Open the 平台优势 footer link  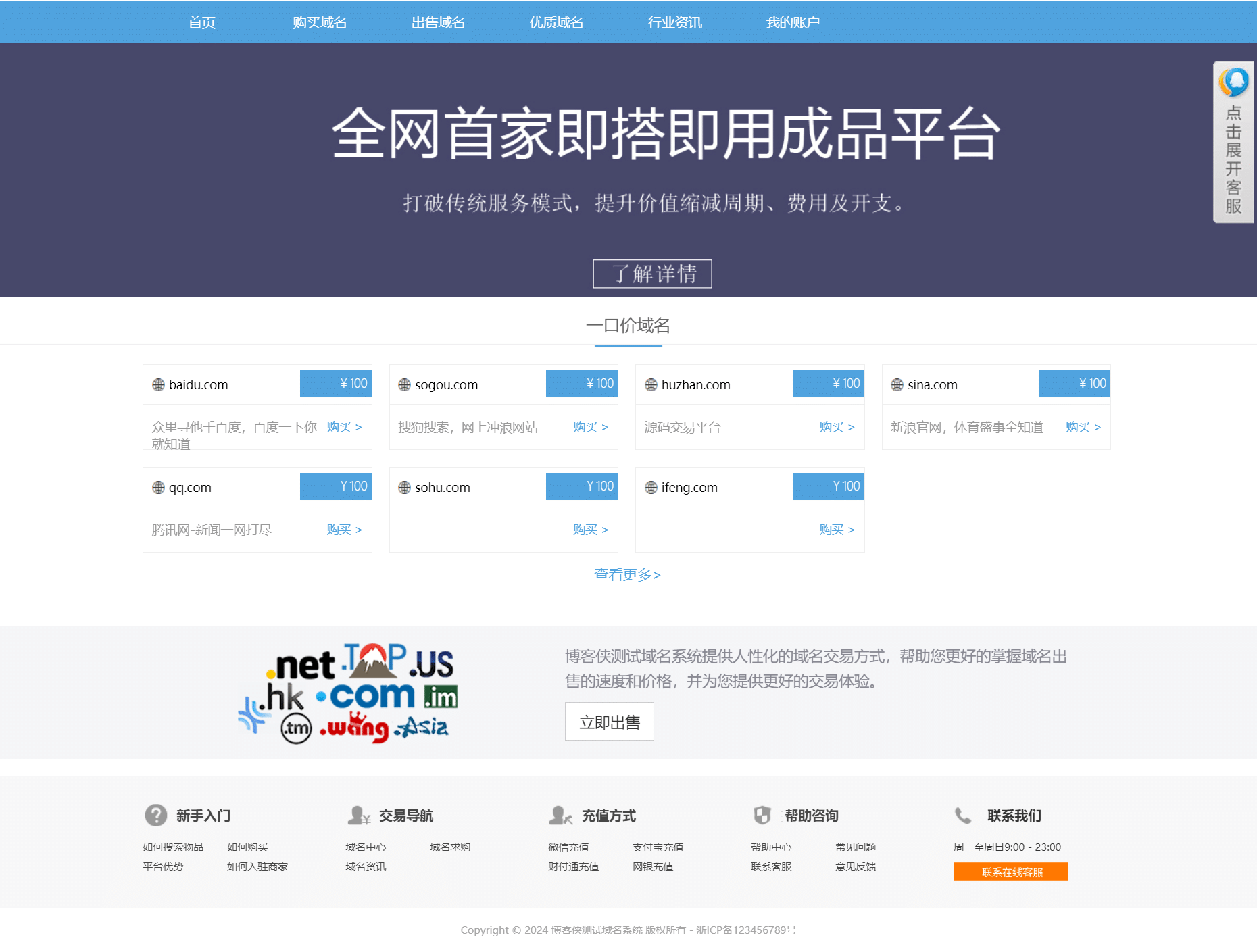(163, 866)
